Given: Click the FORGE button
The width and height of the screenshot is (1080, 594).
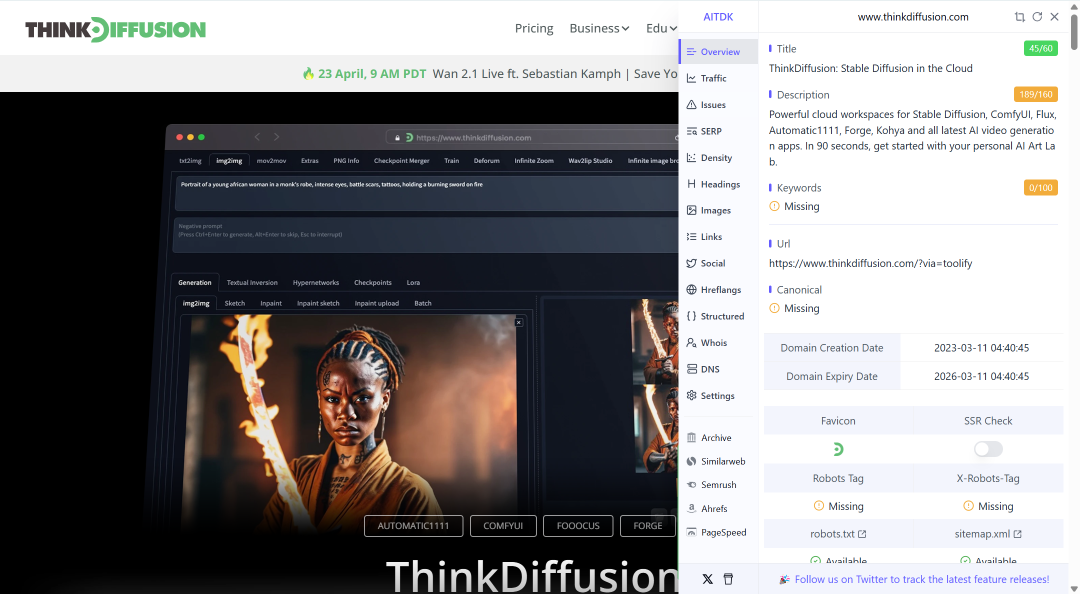Looking at the screenshot, I should pos(647,525).
